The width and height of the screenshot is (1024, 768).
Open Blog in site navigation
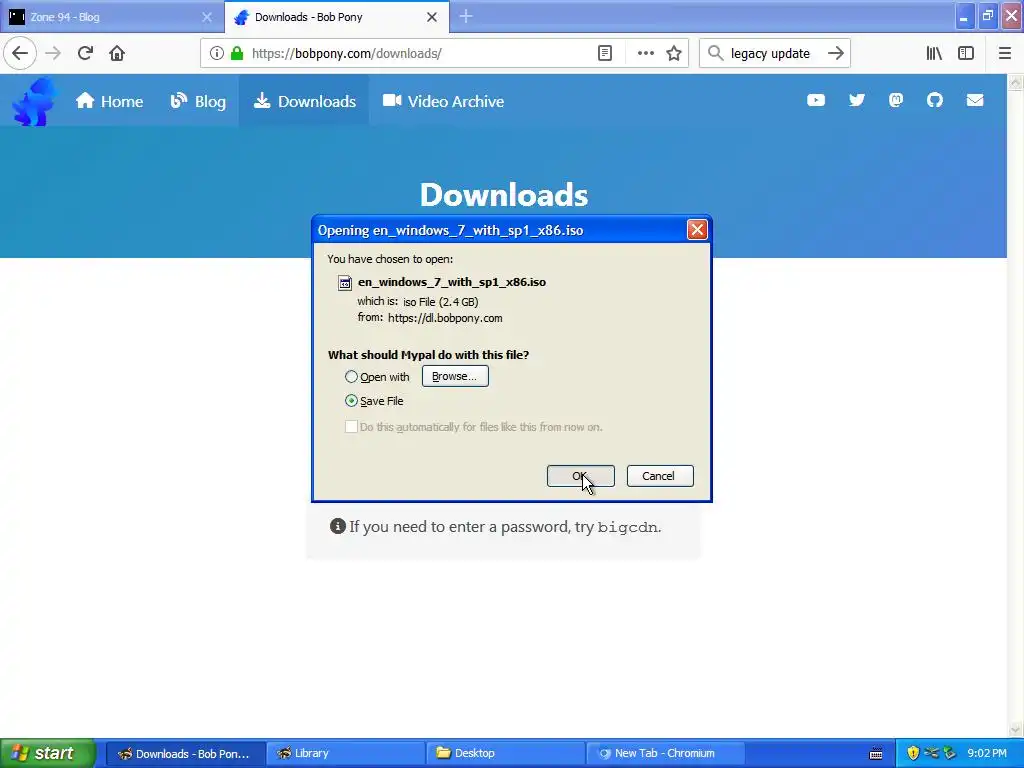[x=198, y=101]
